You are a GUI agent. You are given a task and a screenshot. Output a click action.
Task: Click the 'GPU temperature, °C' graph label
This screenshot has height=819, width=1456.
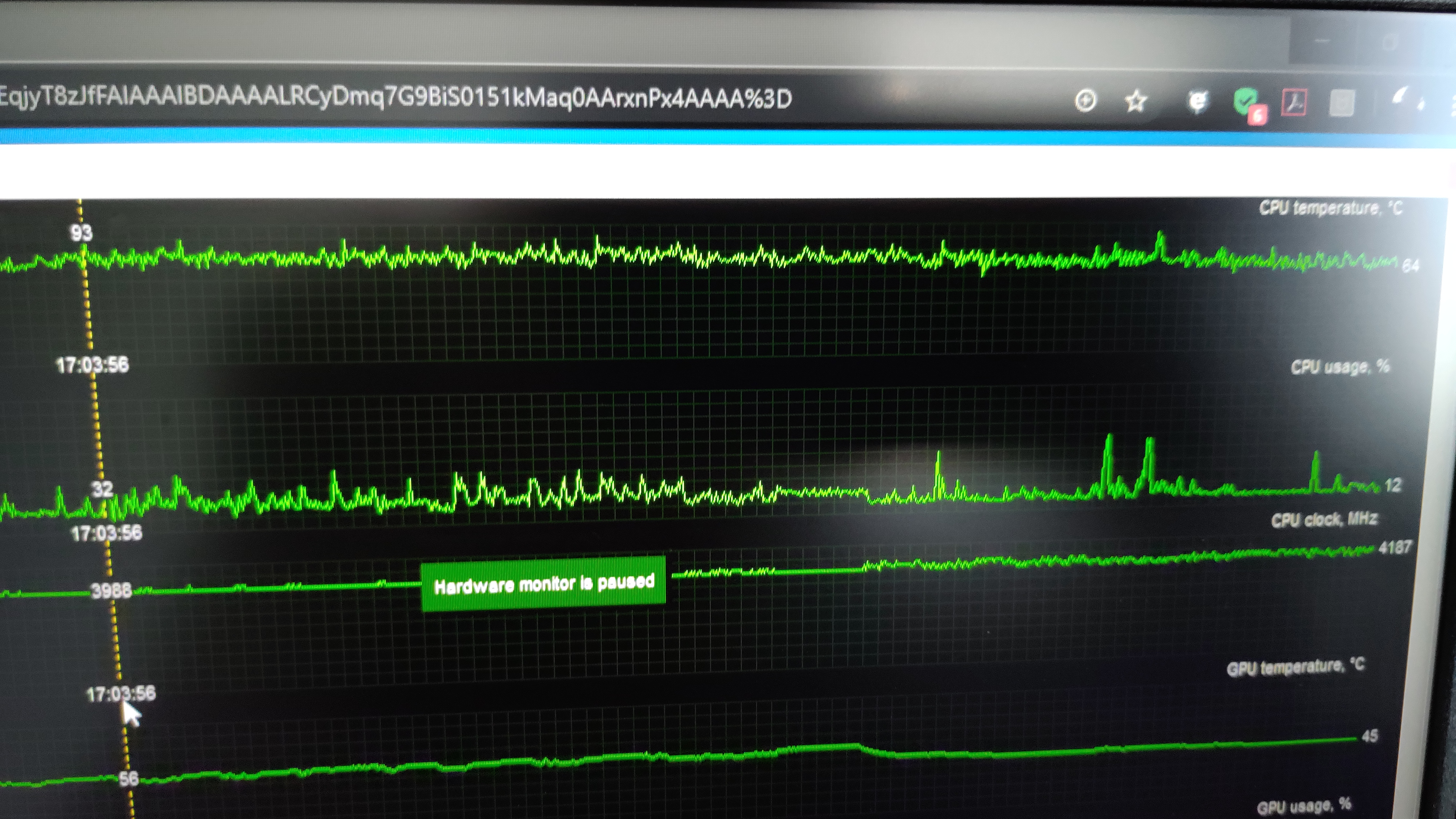[x=1295, y=667]
